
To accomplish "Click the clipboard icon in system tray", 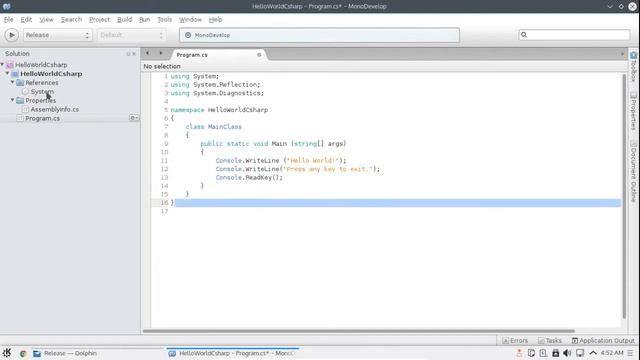I will click(531, 353).
